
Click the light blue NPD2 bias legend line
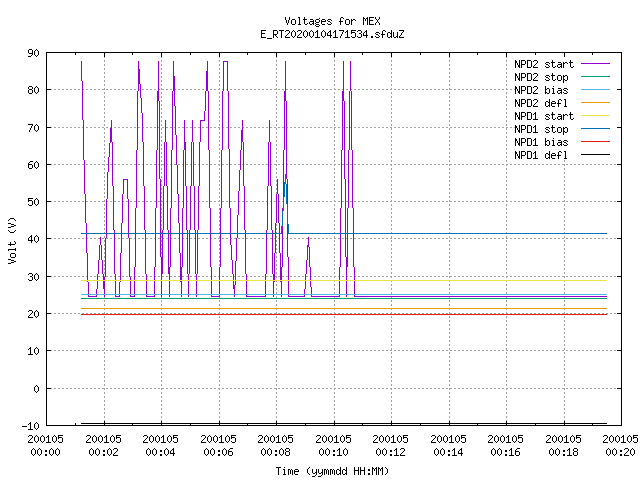coord(595,89)
